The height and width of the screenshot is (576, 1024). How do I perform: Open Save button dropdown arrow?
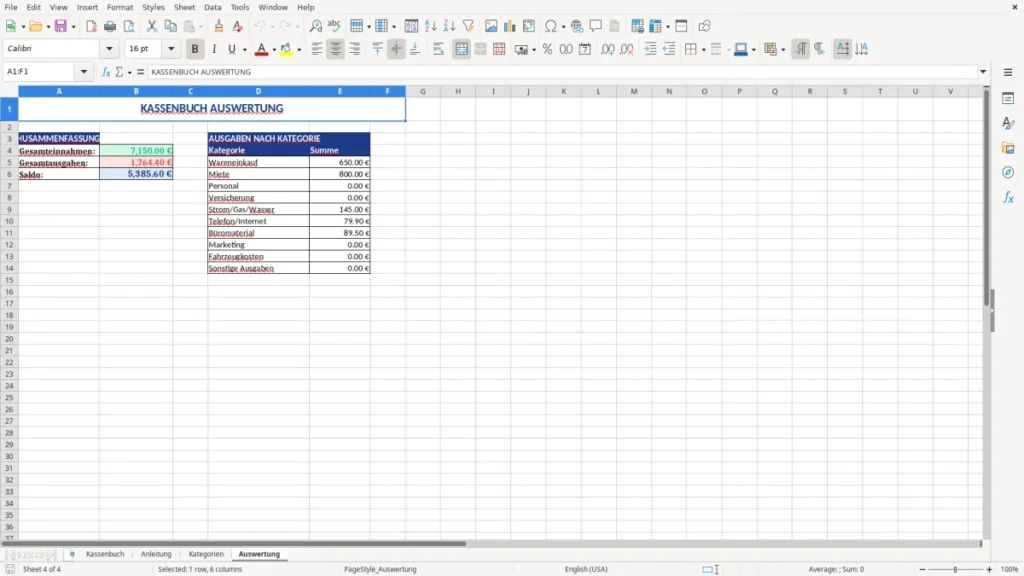coord(73,27)
